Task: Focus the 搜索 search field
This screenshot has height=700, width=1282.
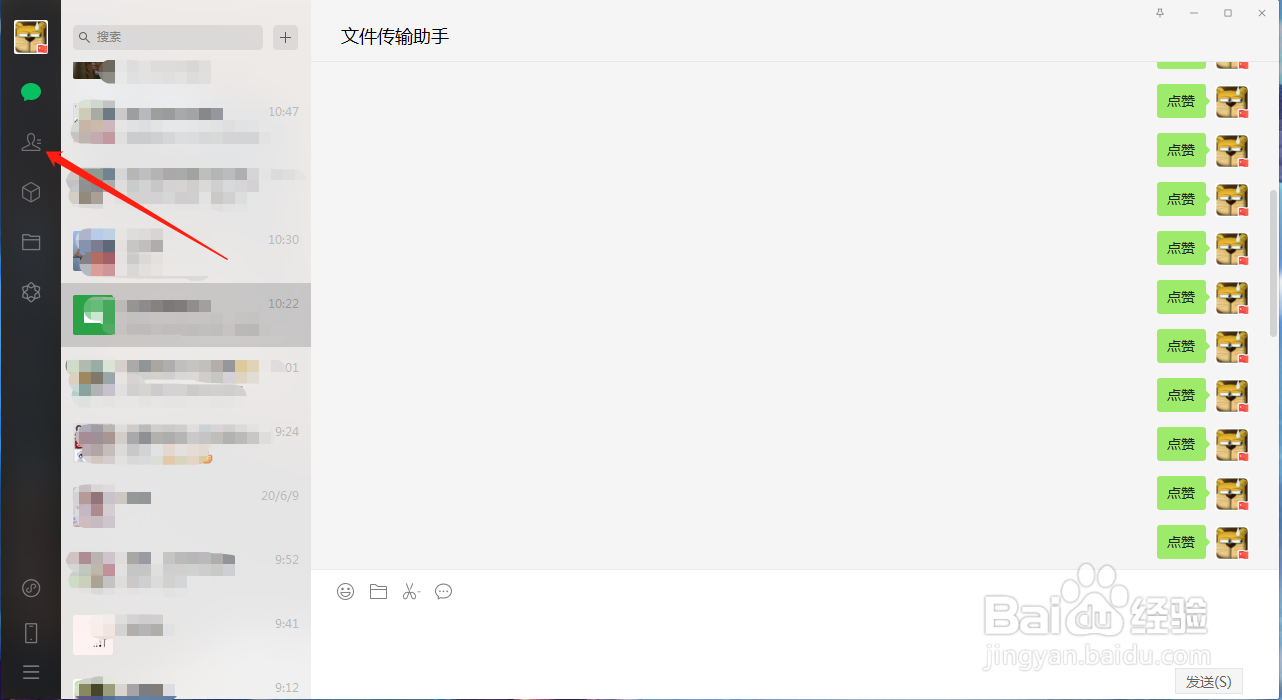Action: pos(168,37)
